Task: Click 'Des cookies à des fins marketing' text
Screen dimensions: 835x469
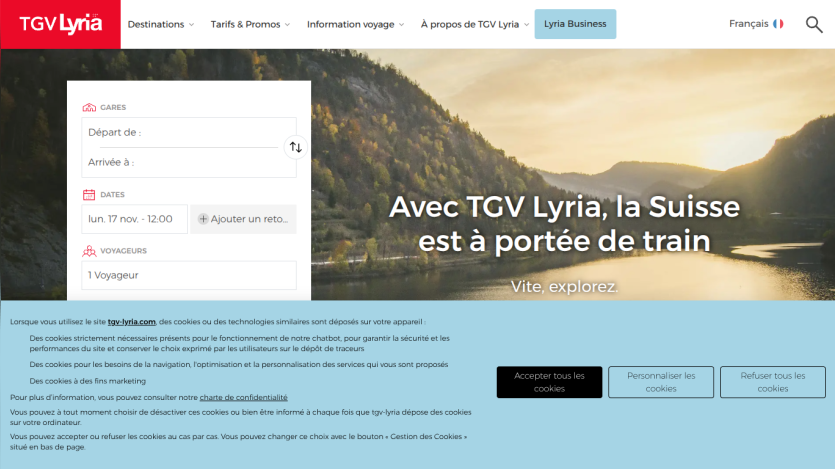Action: pos(87,381)
